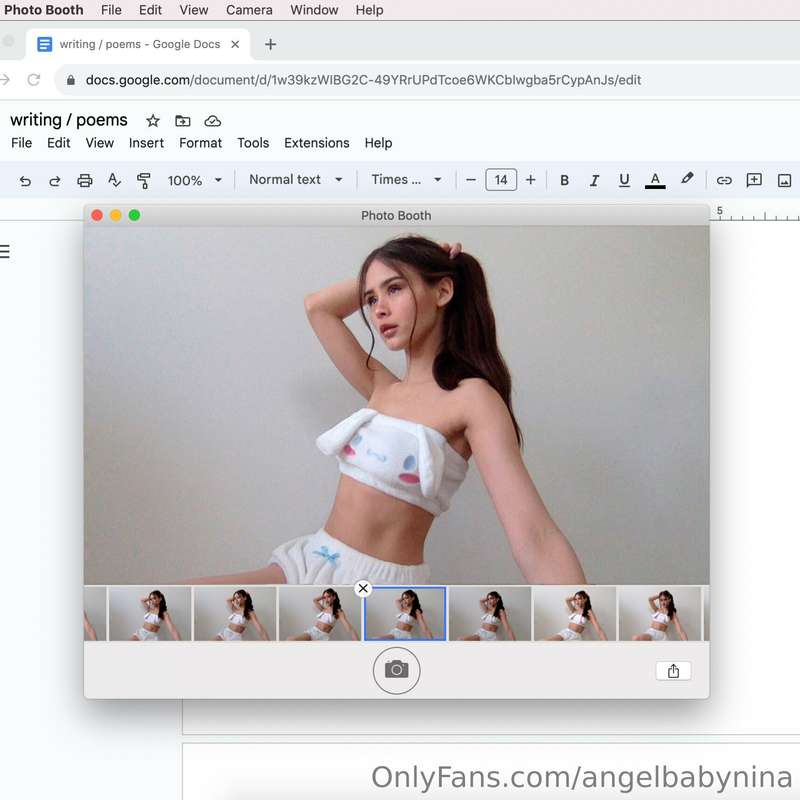The height and width of the screenshot is (800, 800).
Task: Activate the Paint format roller icon
Action: coord(144,181)
